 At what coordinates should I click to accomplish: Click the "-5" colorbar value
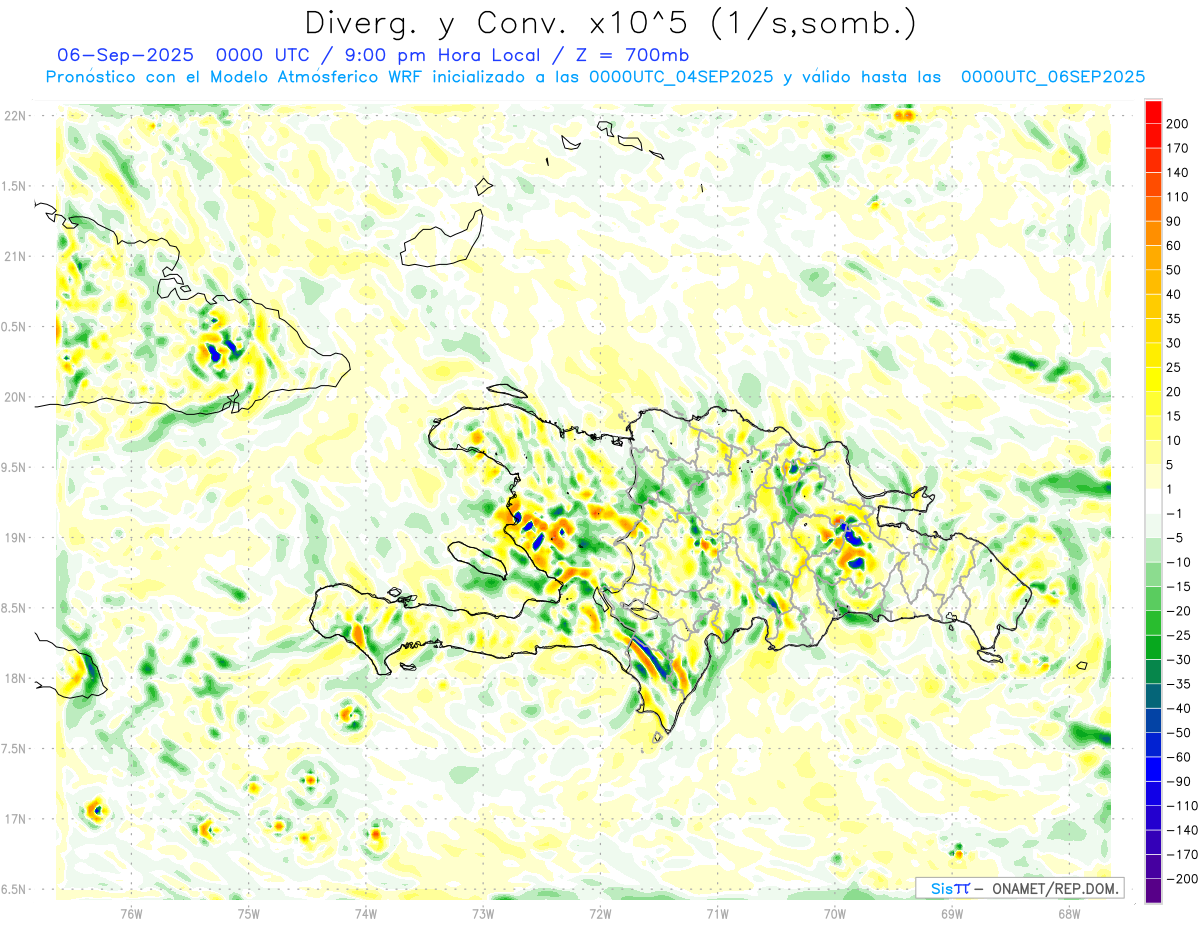point(1175,538)
